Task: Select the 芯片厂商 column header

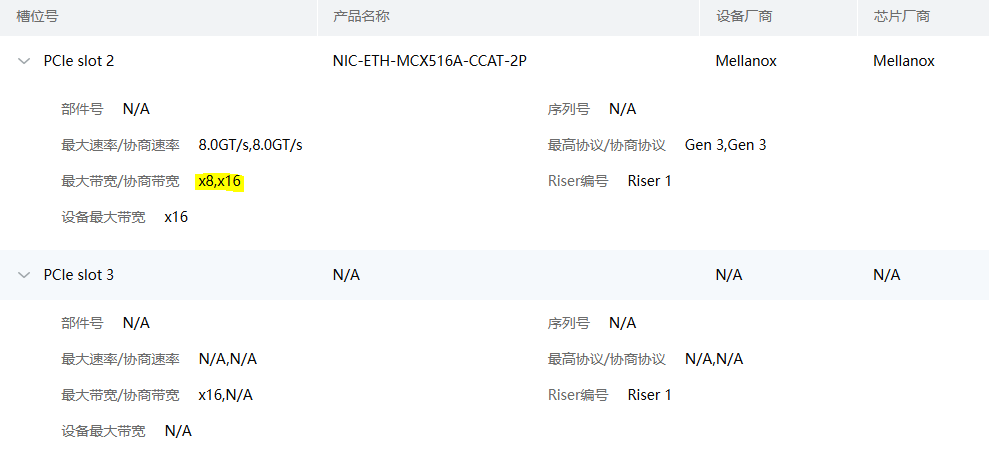Action: (901, 17)
